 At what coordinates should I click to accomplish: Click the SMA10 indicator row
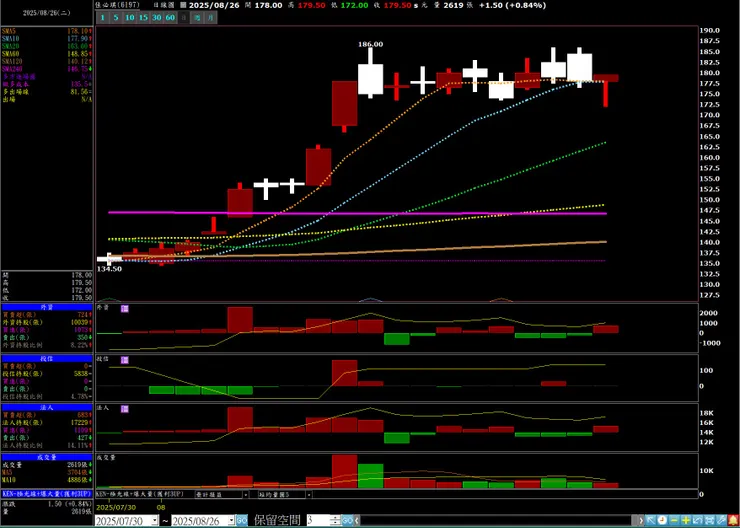click(x=47, y=38)
